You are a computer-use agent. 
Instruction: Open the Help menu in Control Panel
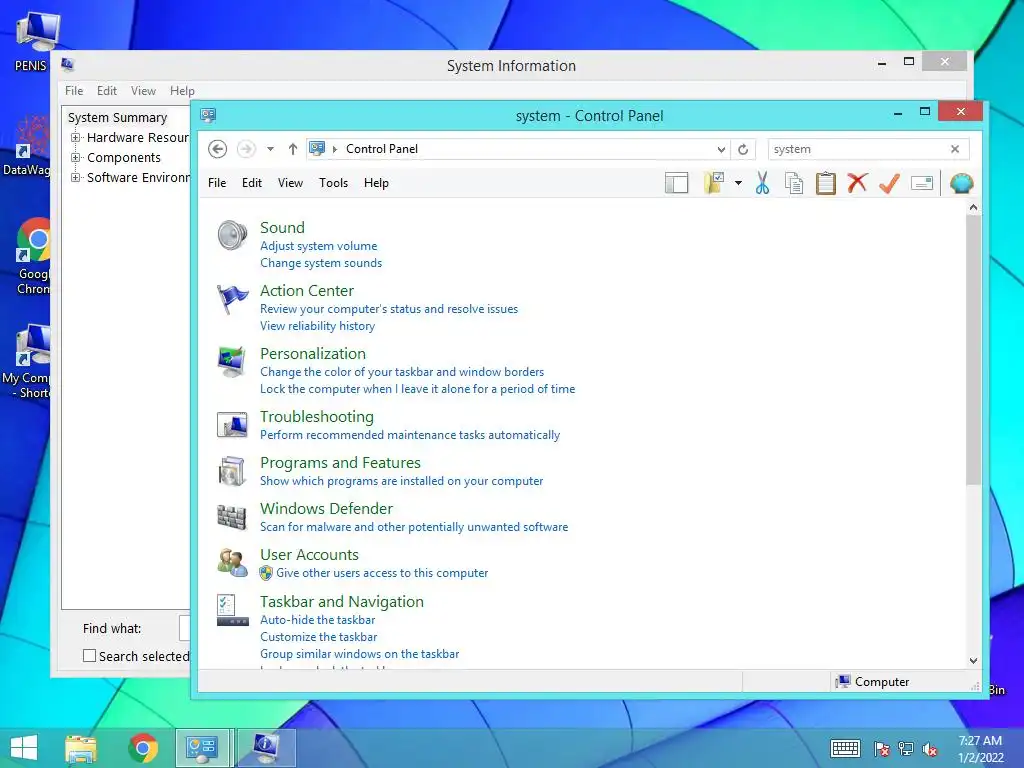pyautogui.click(x=376, y=183)
